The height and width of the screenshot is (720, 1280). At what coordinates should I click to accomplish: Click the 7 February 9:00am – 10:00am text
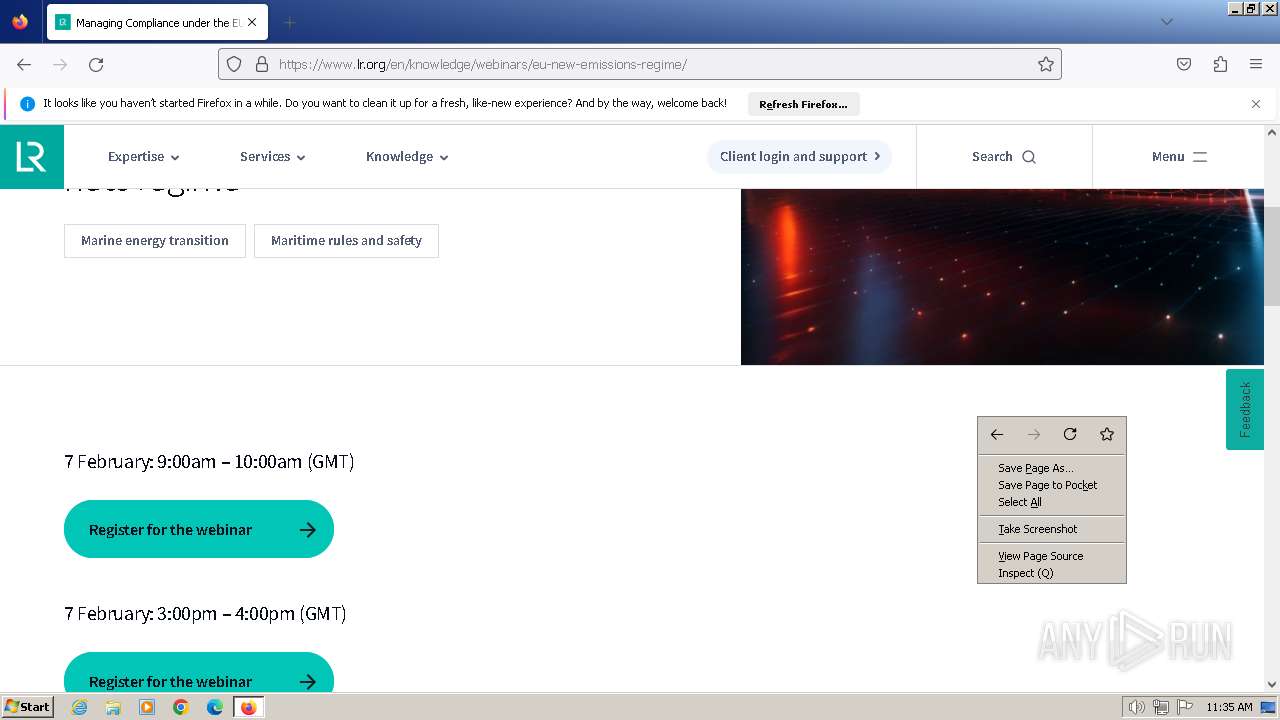click(209, 461)
